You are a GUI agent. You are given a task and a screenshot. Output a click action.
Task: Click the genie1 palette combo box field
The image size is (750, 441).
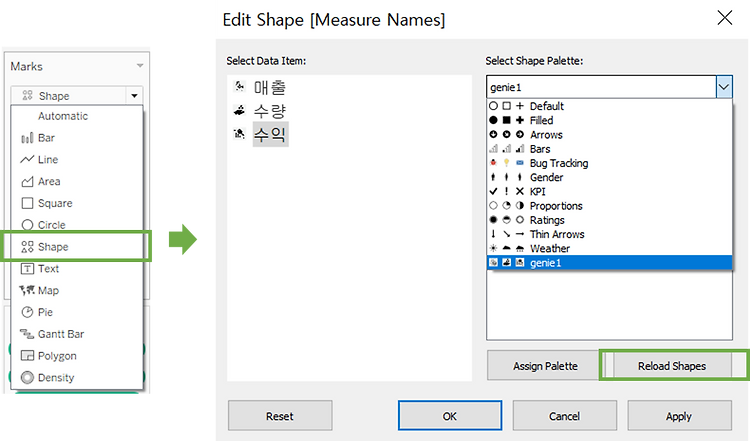tap(602, 87)
